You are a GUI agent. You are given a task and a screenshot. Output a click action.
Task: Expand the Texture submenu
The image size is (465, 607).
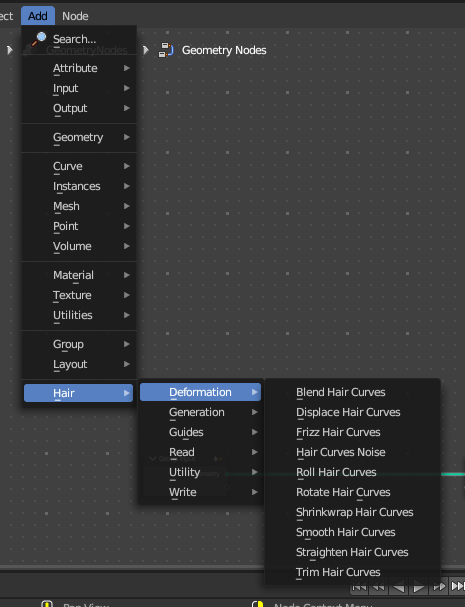pos(79,295)
